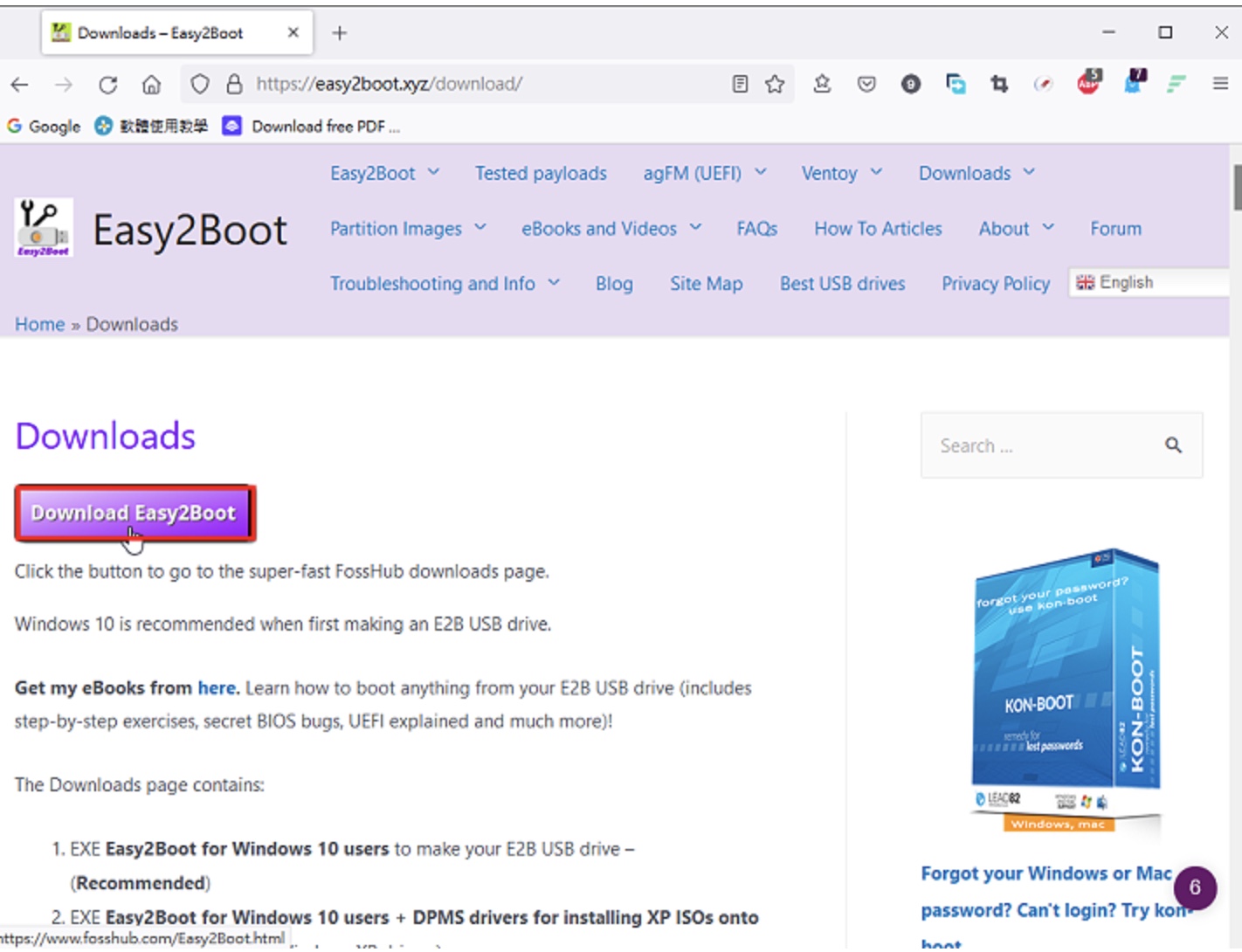Click the Download Easy2Boot button
The height and width of the screenshot is (952, 1242).
coord(135,513)
